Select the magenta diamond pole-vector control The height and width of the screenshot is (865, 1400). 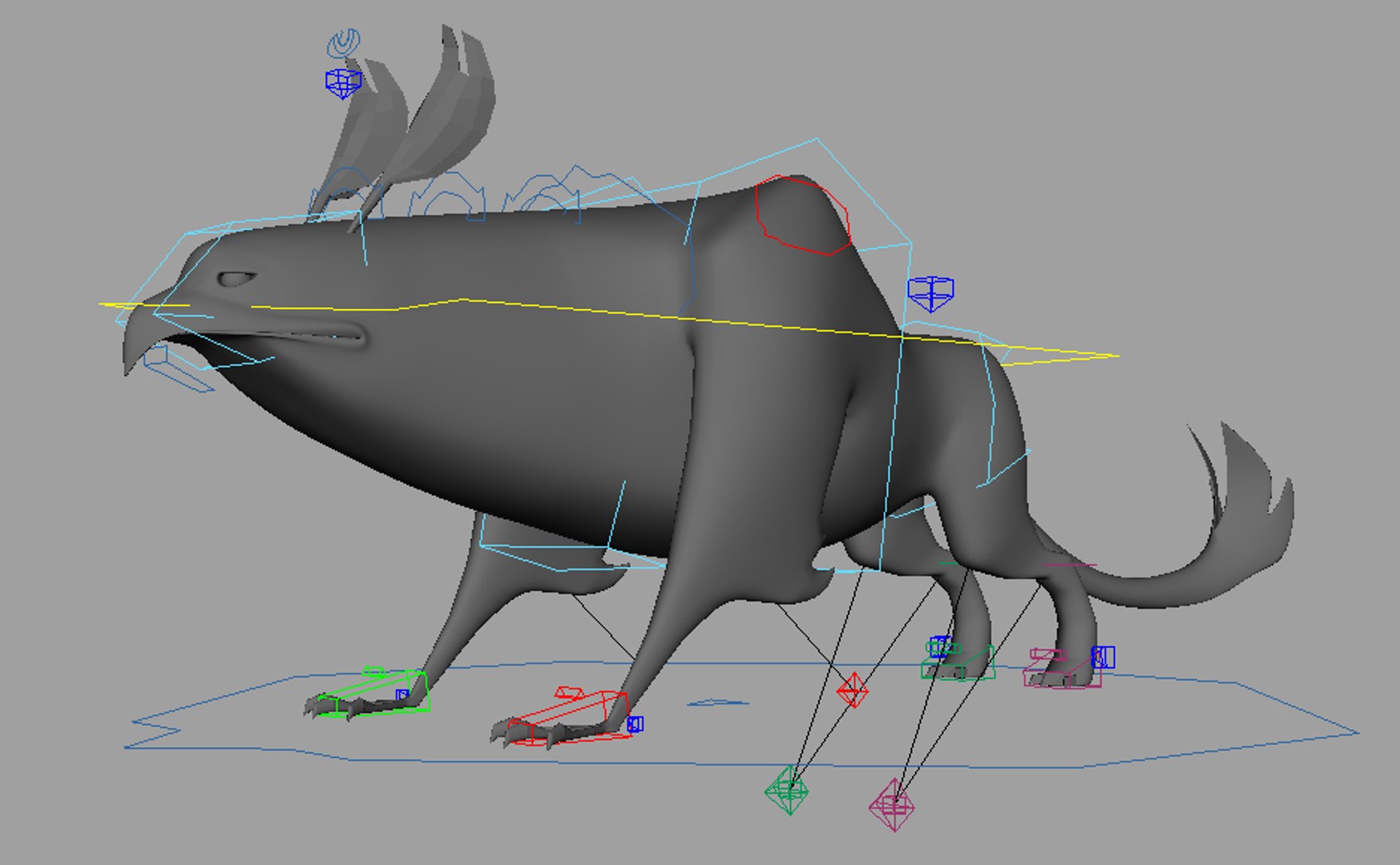[893, 804]
